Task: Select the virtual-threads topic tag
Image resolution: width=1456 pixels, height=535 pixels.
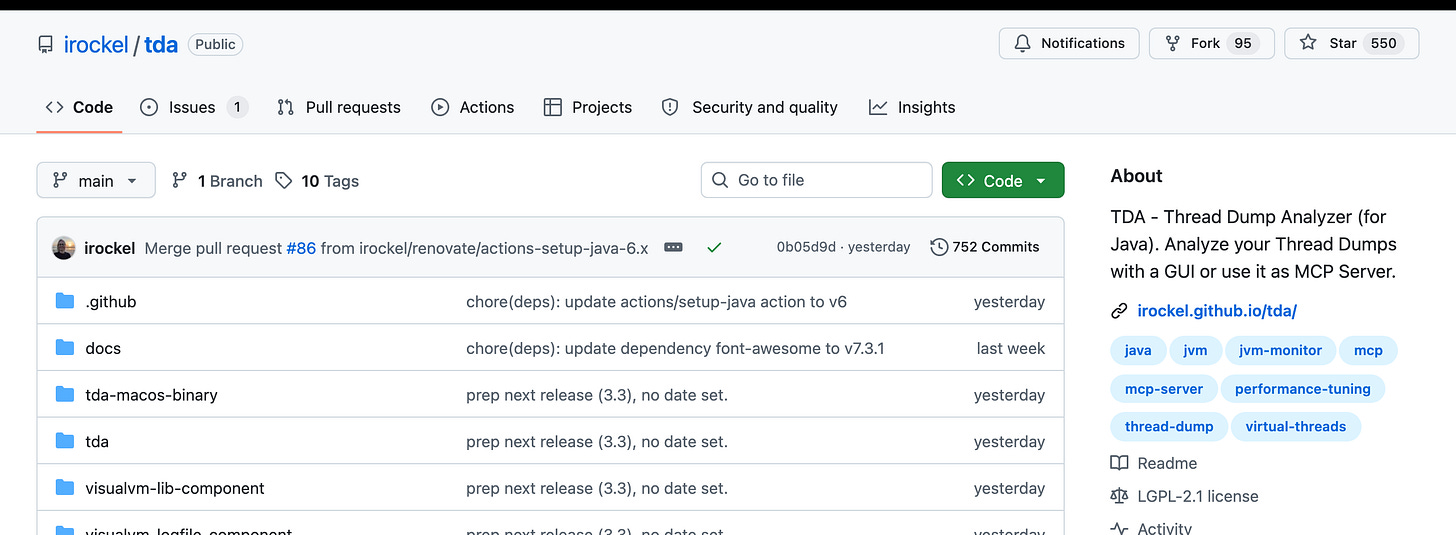Action: [1296, 427]
